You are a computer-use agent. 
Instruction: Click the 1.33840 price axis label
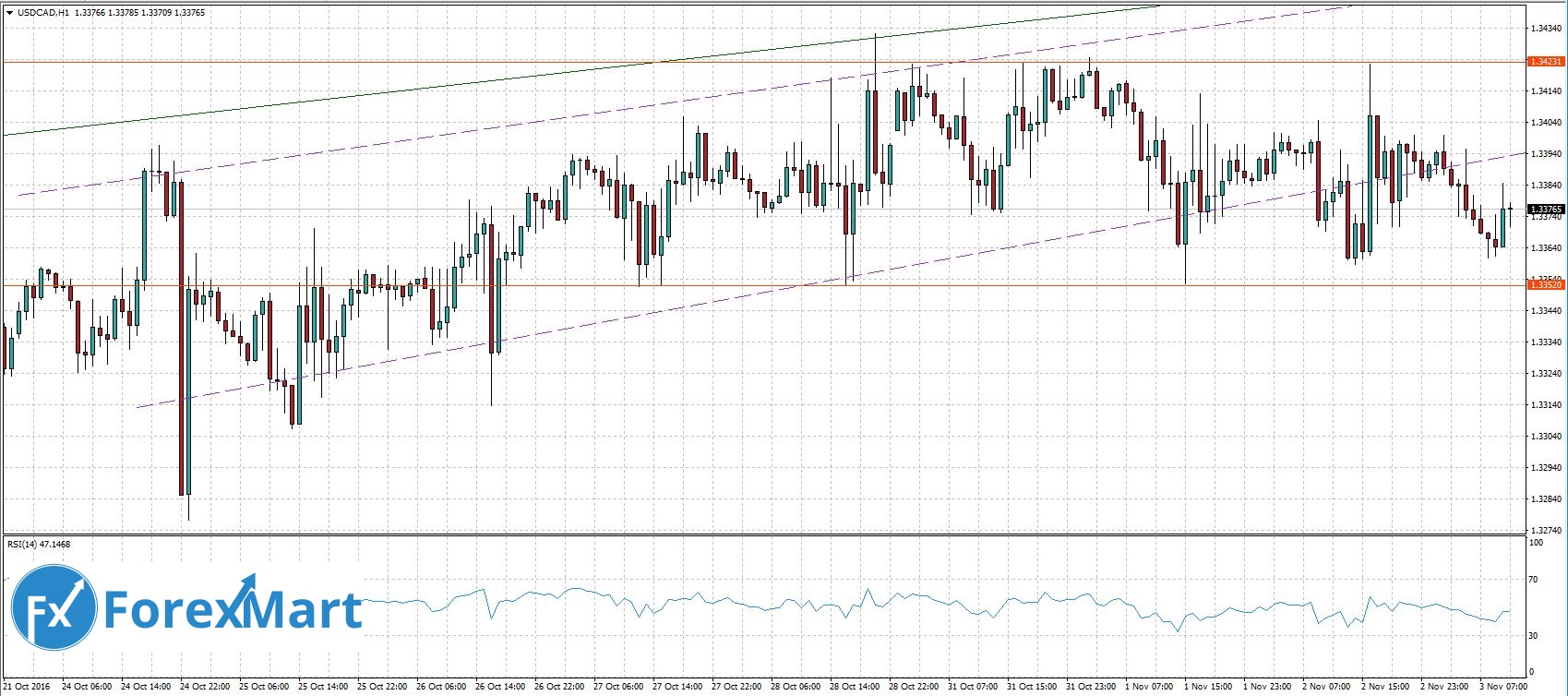1545,186
